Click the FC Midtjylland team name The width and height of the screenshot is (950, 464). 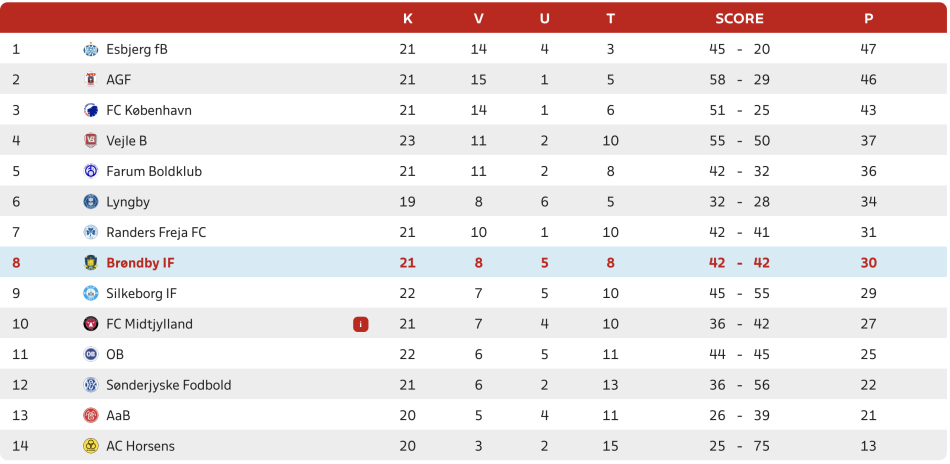[150, 324]
